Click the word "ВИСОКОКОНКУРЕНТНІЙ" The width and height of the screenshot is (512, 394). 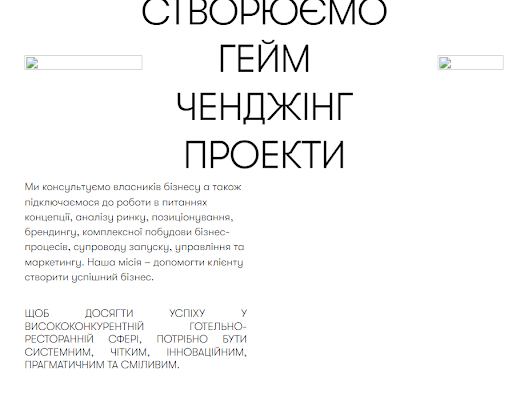(84, 326)
